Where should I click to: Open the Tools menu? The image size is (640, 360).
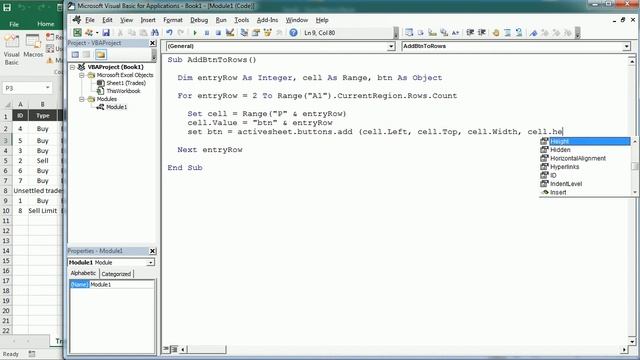(x=242, y=20)
